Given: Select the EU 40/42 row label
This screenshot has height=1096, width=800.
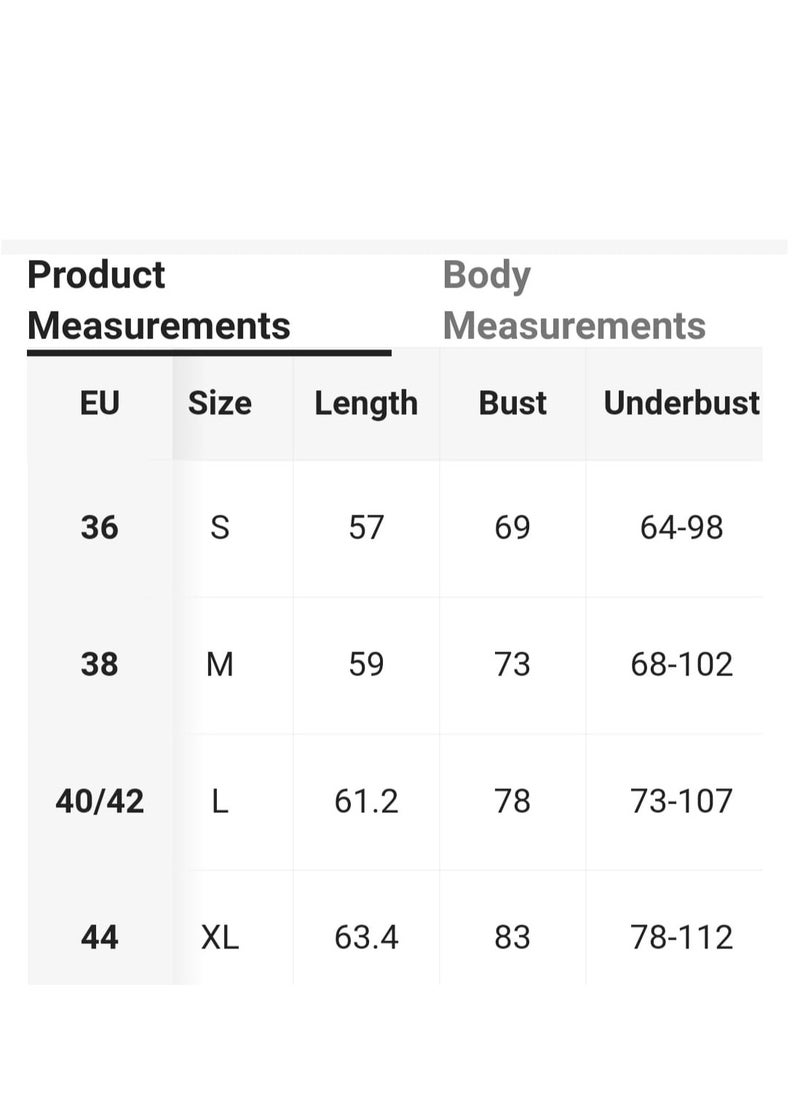Looking at the screenshot, I should pos(99,801).
